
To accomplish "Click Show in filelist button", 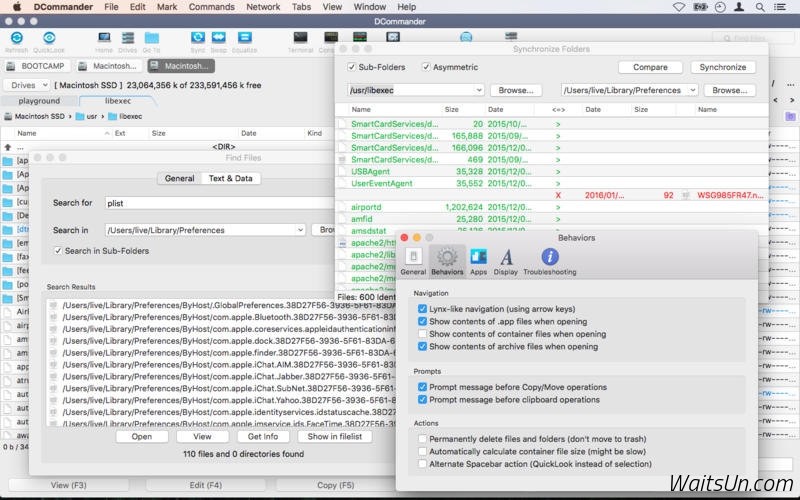I will pyautogui.click(x=335, y=436).
